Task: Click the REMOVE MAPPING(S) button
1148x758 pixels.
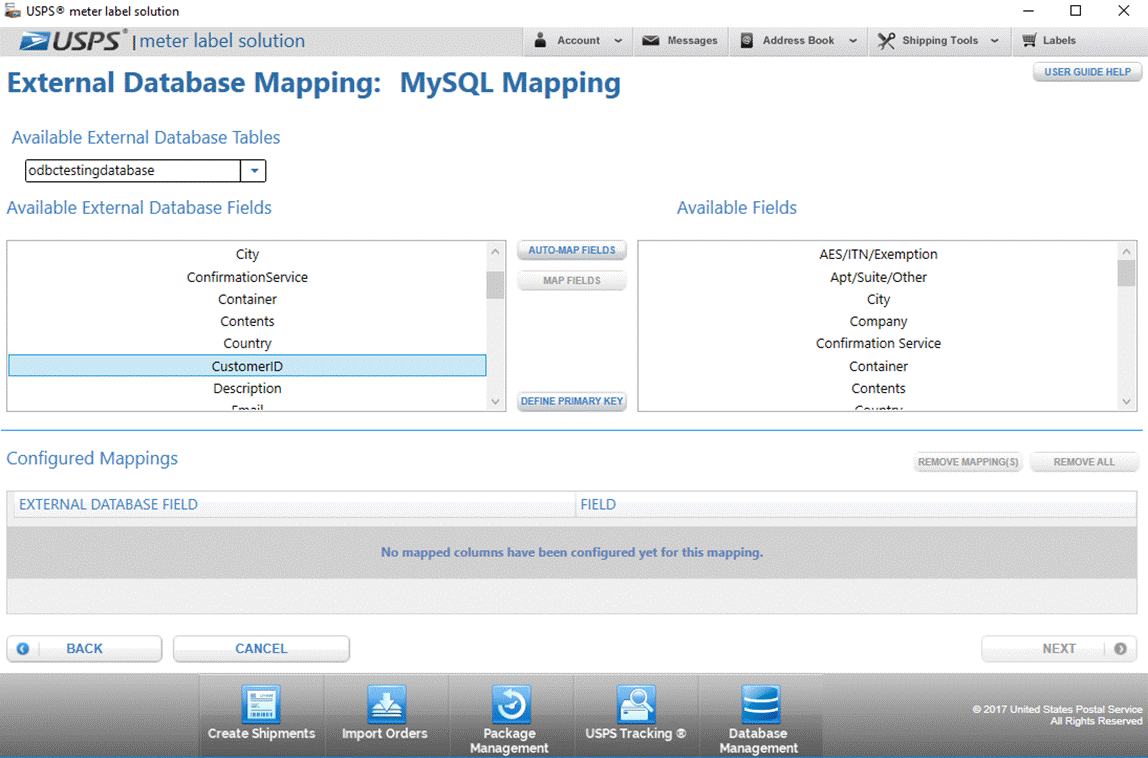Action: click(x=968, y=462)
